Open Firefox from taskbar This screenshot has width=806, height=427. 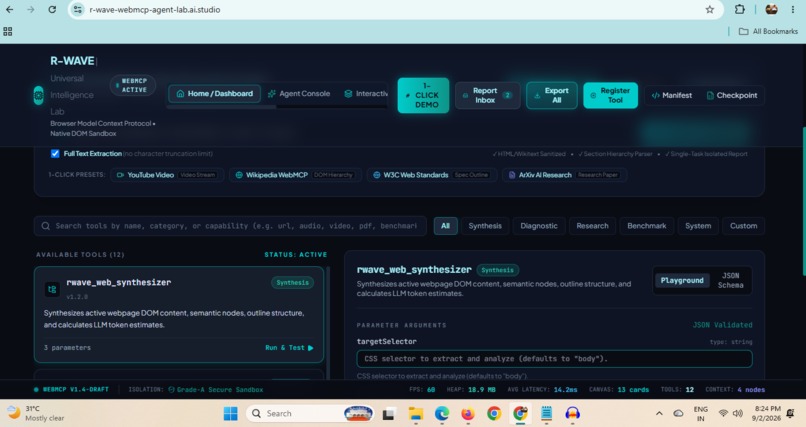coord(468,413)
